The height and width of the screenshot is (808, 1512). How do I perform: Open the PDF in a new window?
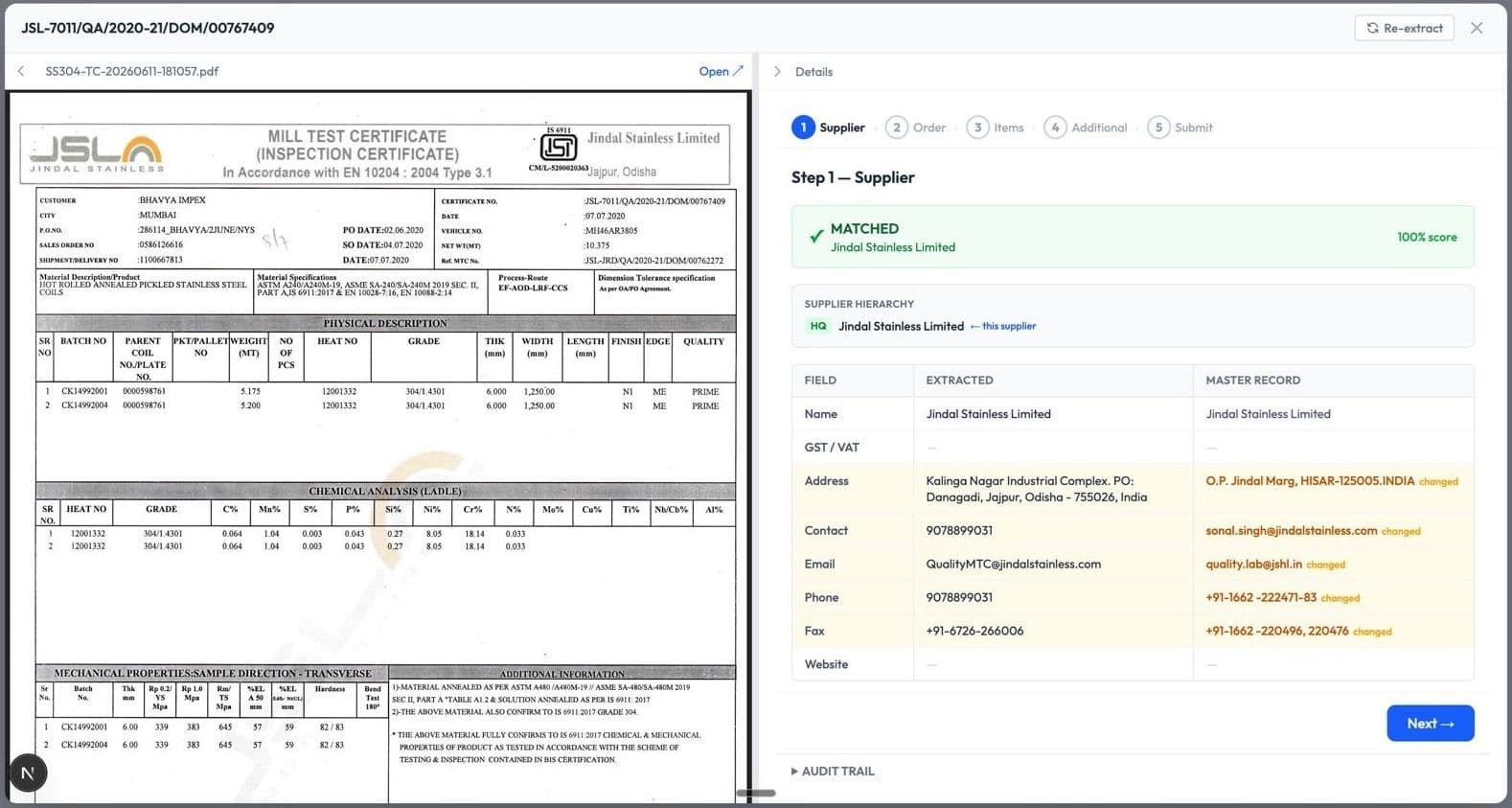tap(721, 71)
